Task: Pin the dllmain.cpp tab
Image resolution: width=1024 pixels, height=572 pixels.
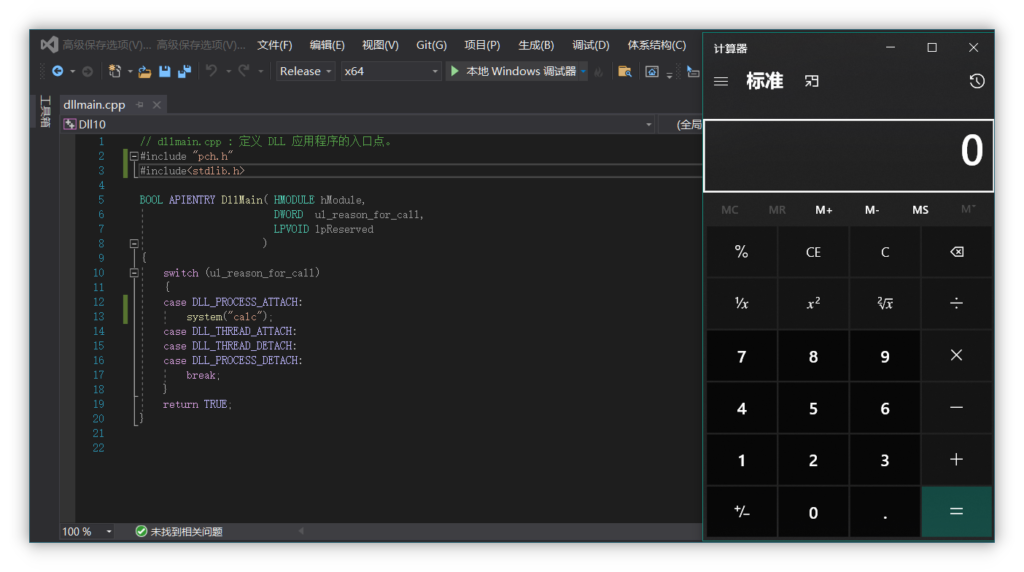Action: tap(140, 104)
